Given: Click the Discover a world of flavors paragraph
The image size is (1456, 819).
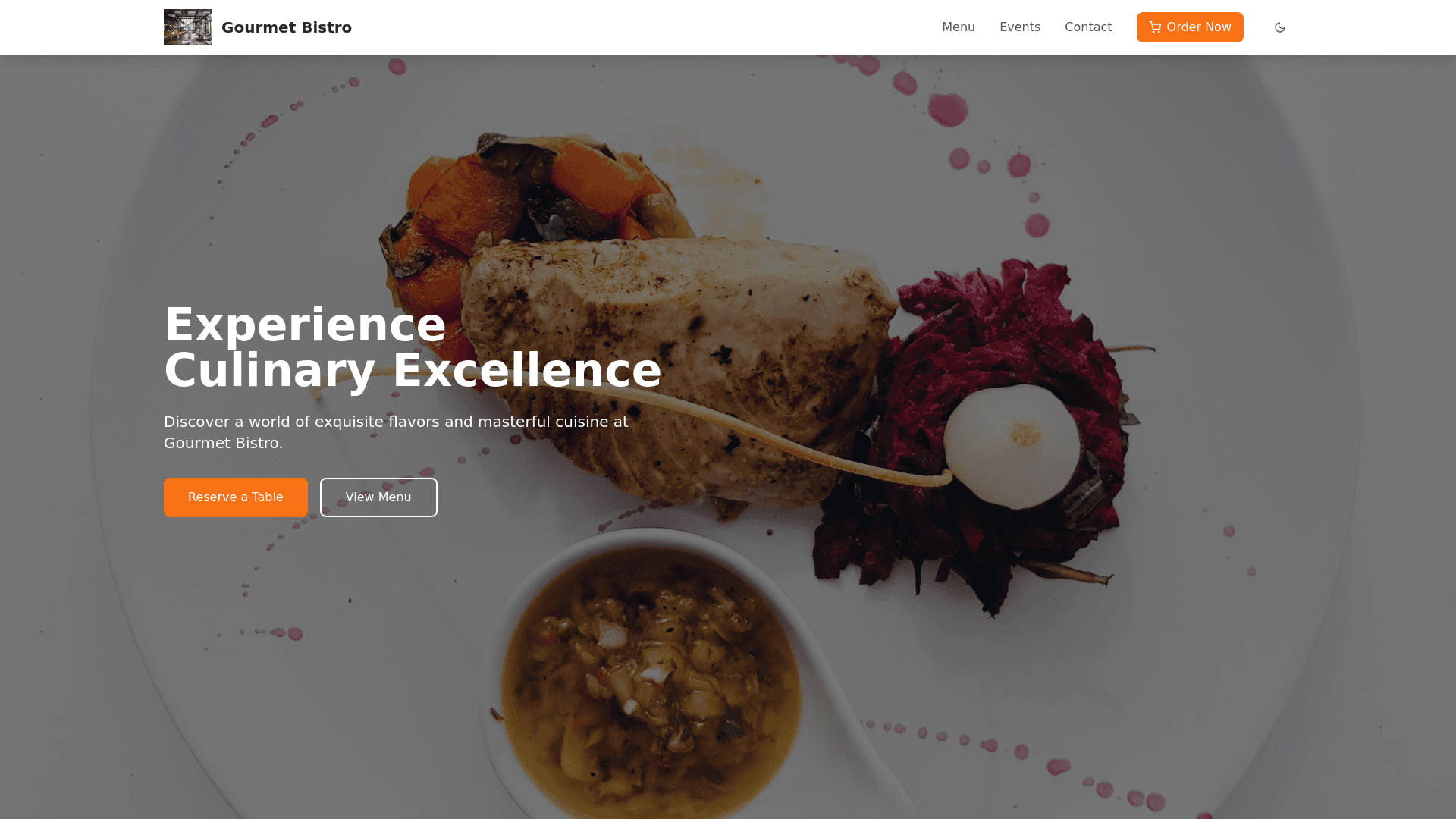Looking at the screenshot, I should pyautogui.click(x=396, y=432).
